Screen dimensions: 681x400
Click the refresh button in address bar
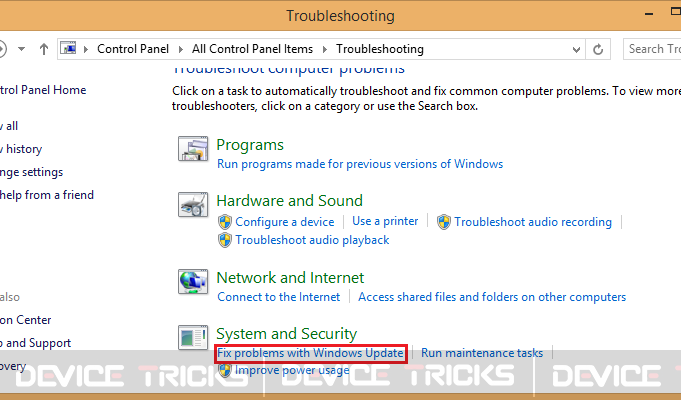tap(598, 49)
